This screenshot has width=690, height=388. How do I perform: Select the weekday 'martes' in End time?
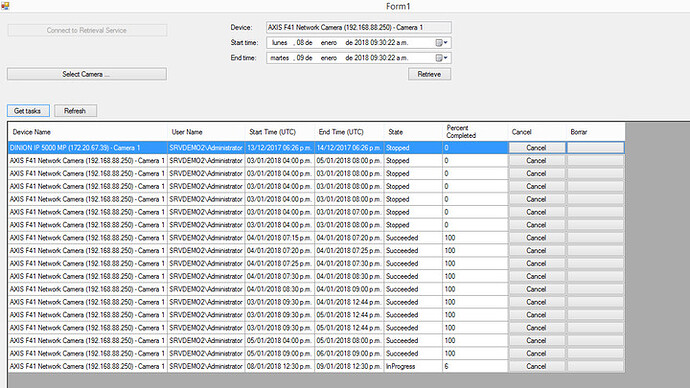pos(279,58)
